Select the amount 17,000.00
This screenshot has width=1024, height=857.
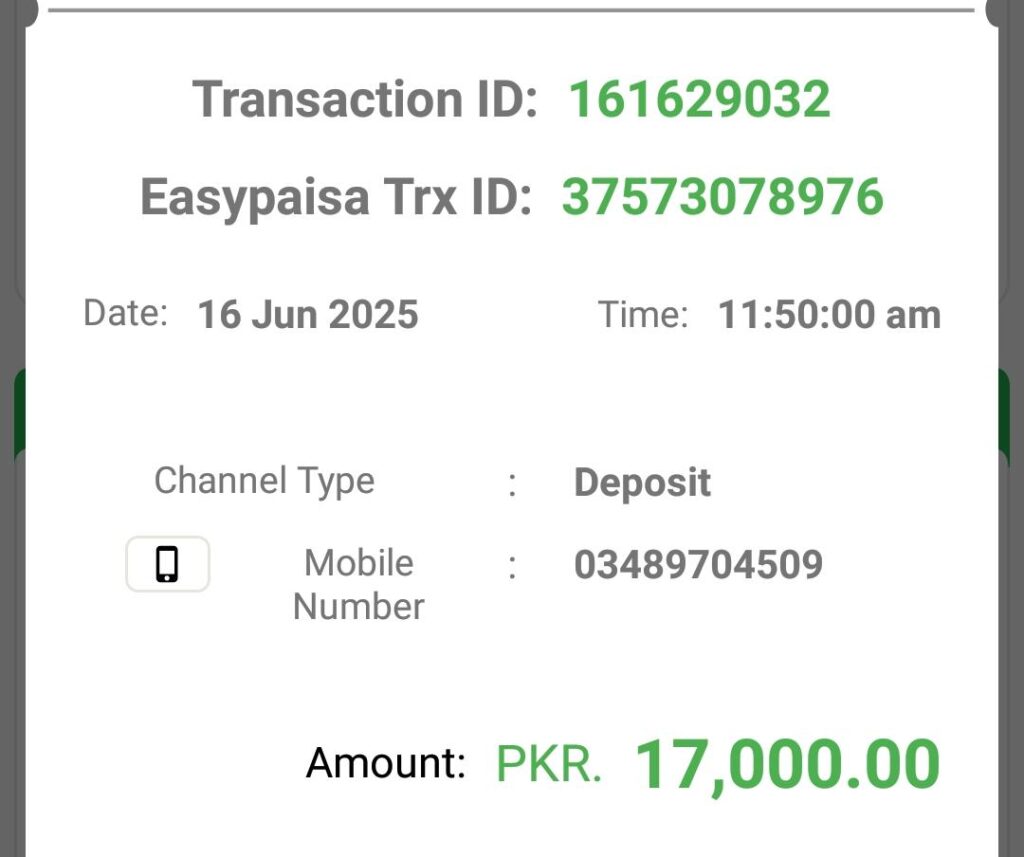click(x=788, y=765)
